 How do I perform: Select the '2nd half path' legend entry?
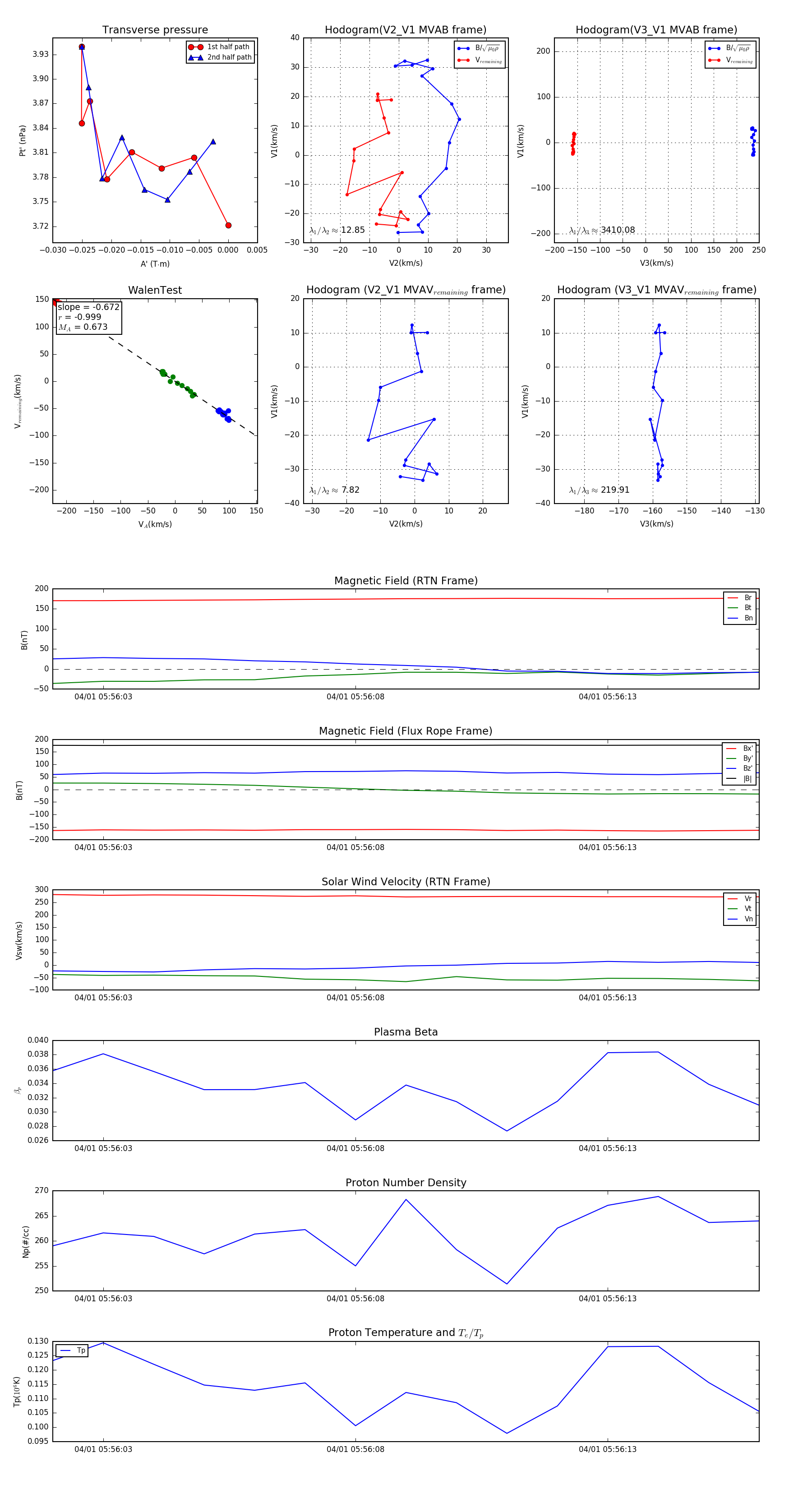coord(229,57)
